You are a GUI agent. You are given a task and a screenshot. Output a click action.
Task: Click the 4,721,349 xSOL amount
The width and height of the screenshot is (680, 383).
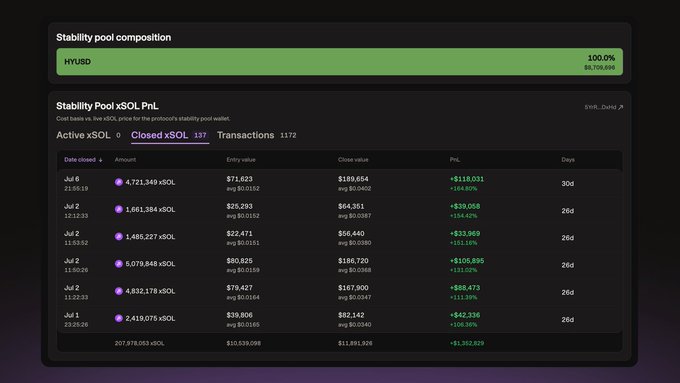click(150, 182)
